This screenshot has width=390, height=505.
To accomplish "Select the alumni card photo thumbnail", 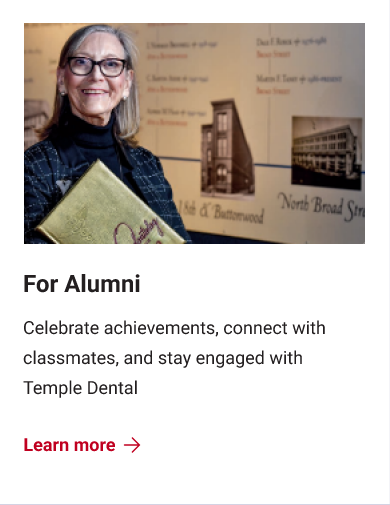I will (194, 133).
